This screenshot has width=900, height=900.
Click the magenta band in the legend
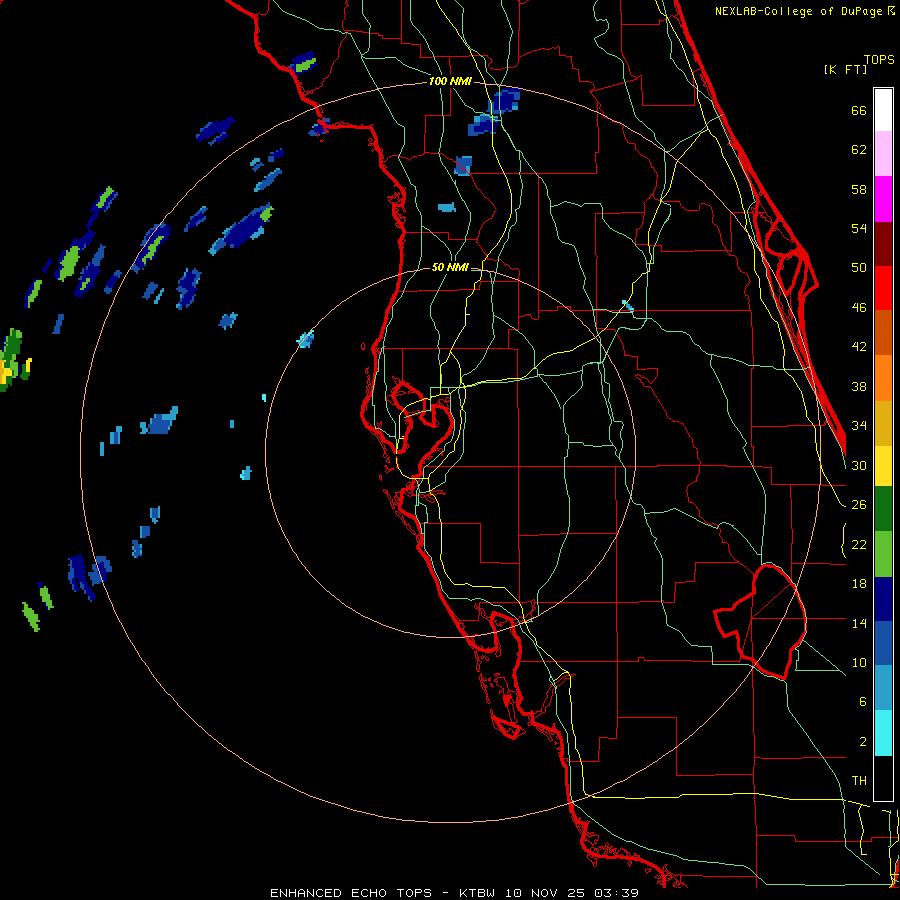pos(883,199)
